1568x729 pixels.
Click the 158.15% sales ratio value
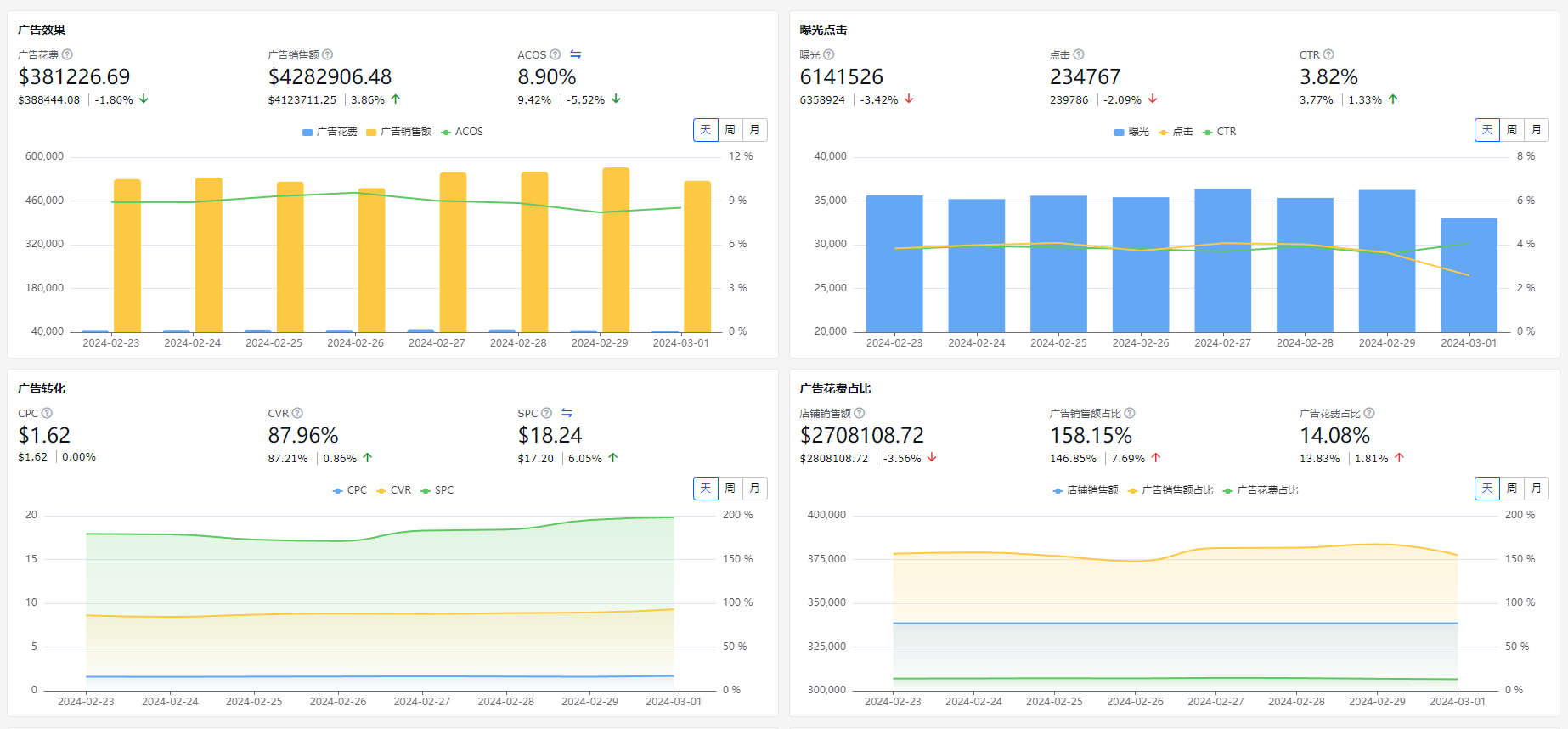pos(1091,435)
